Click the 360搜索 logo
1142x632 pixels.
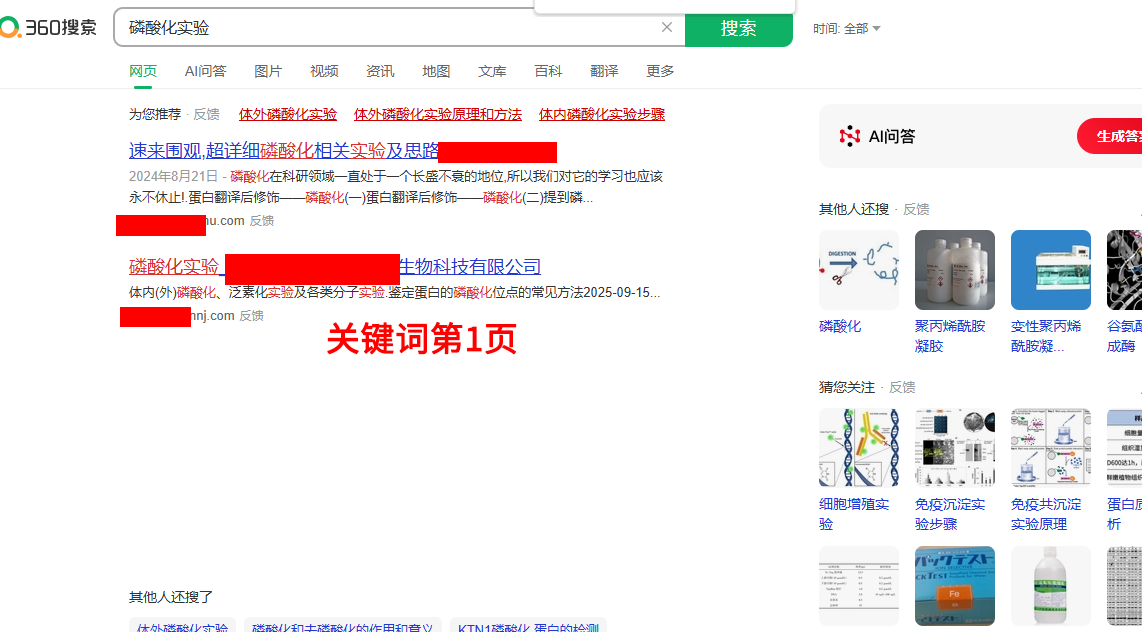click(49, 27)
